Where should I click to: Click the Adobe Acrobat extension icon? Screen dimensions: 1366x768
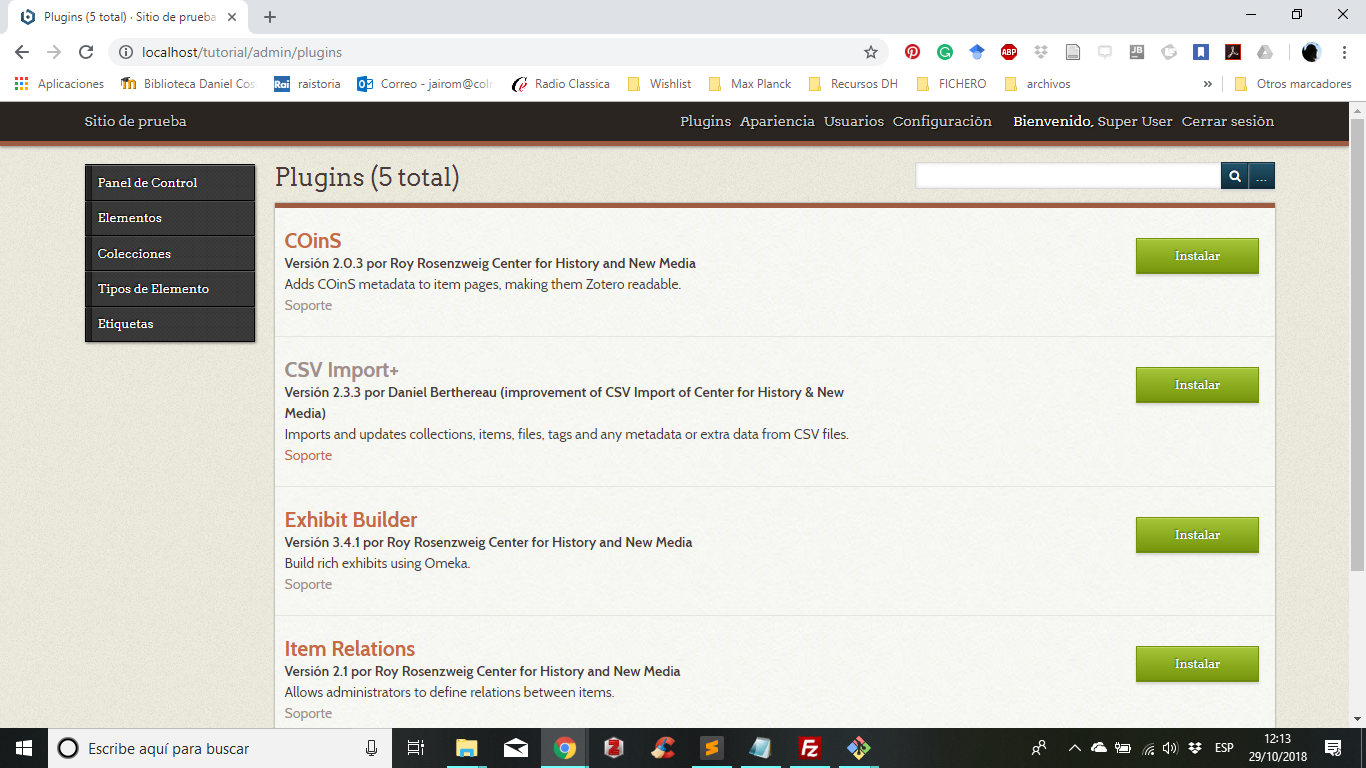tap(1233, 51)
